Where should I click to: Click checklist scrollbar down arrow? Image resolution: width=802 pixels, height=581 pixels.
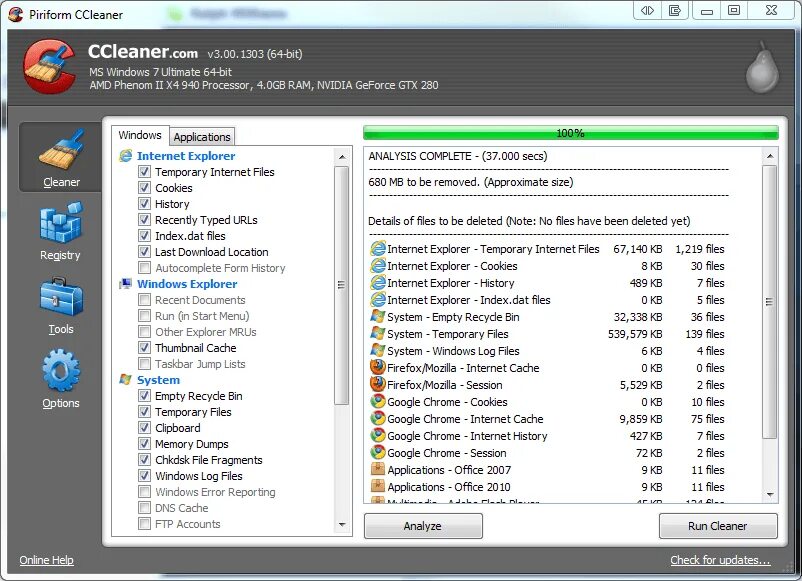point(342,525)
